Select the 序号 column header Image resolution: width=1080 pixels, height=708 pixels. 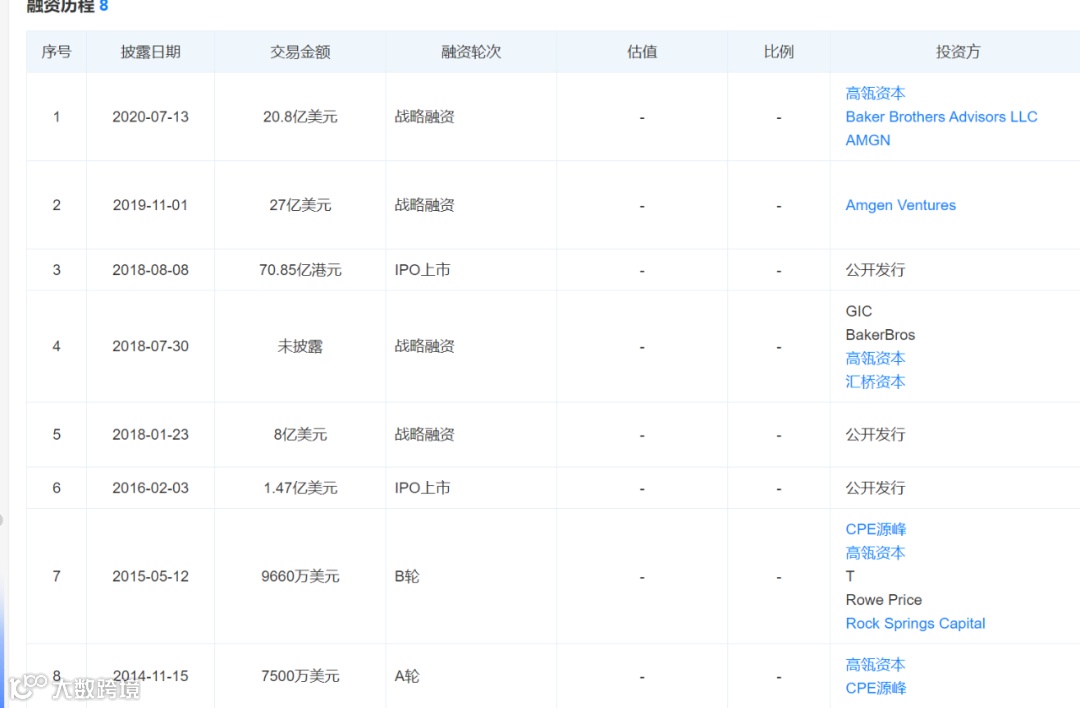tap(56, 52)
